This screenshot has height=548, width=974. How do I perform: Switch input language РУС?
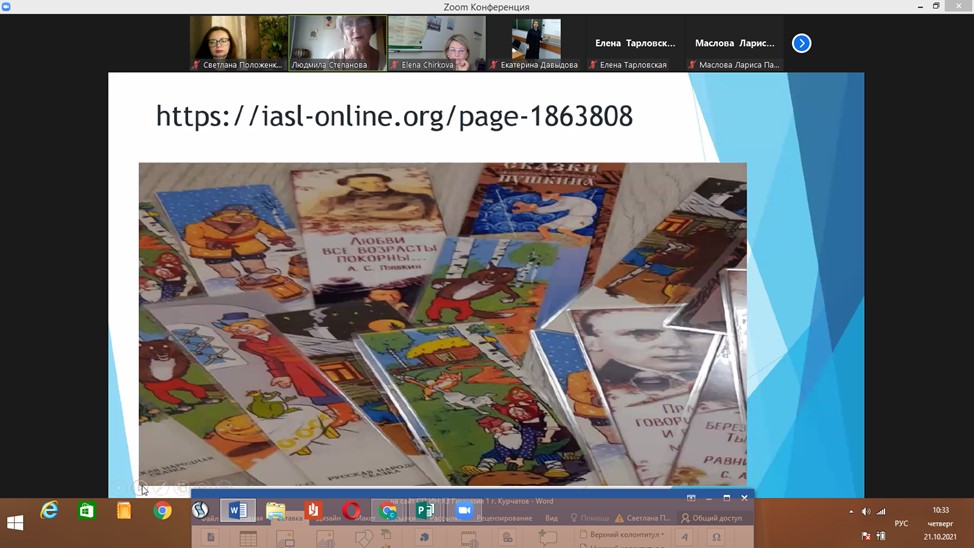[x=901, y=524]
